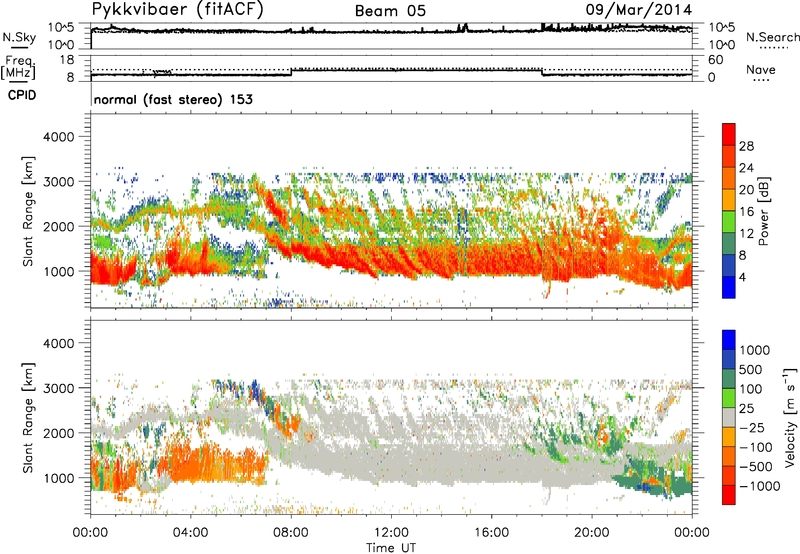Click the date '09/Mar/2014'

(x=639, y=10)
